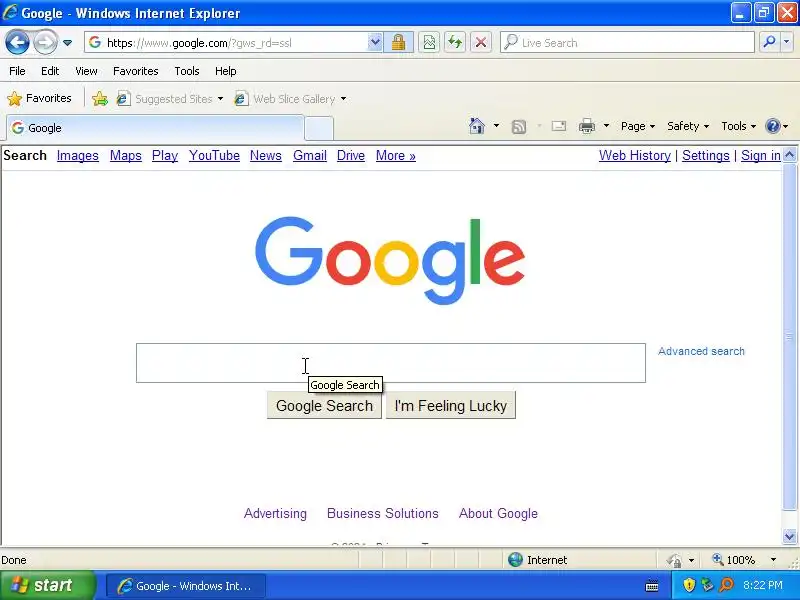This screenshot has height=600, width=800.
Task: Click the Add to Favorites Bar icon
Action: coord(100,98)
